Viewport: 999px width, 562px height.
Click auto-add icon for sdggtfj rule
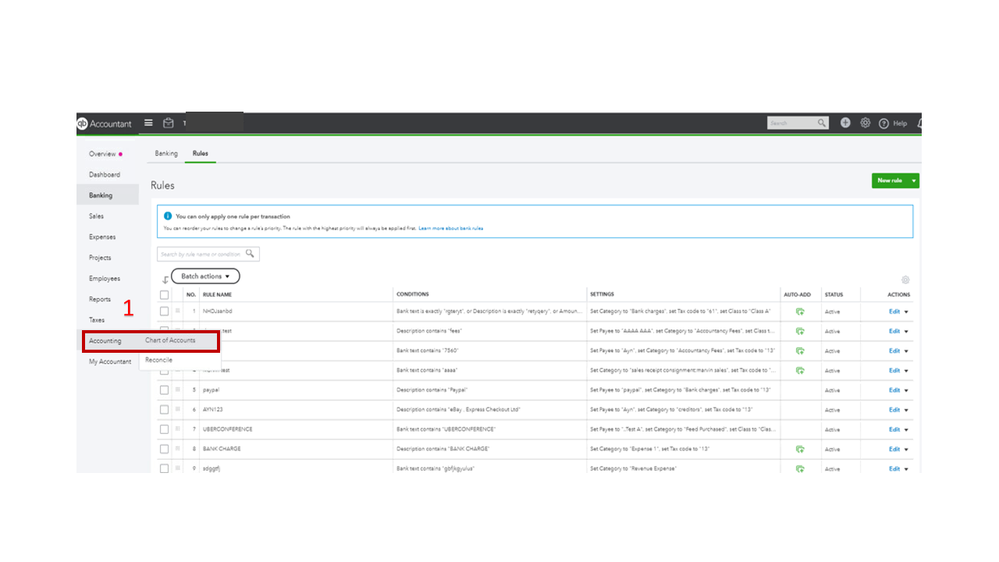(800, 469)
